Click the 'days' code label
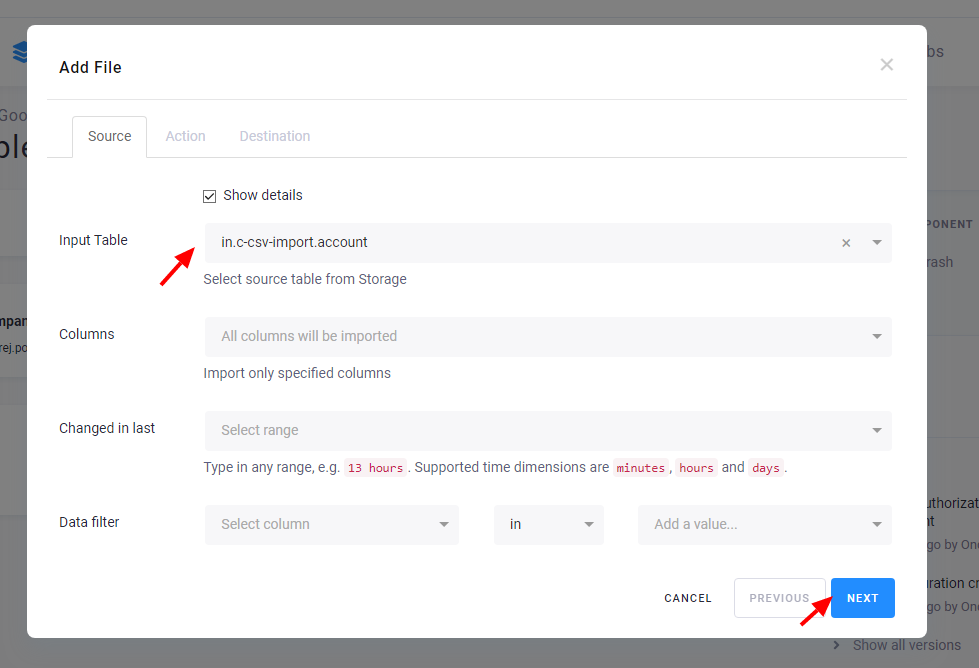 765,468
